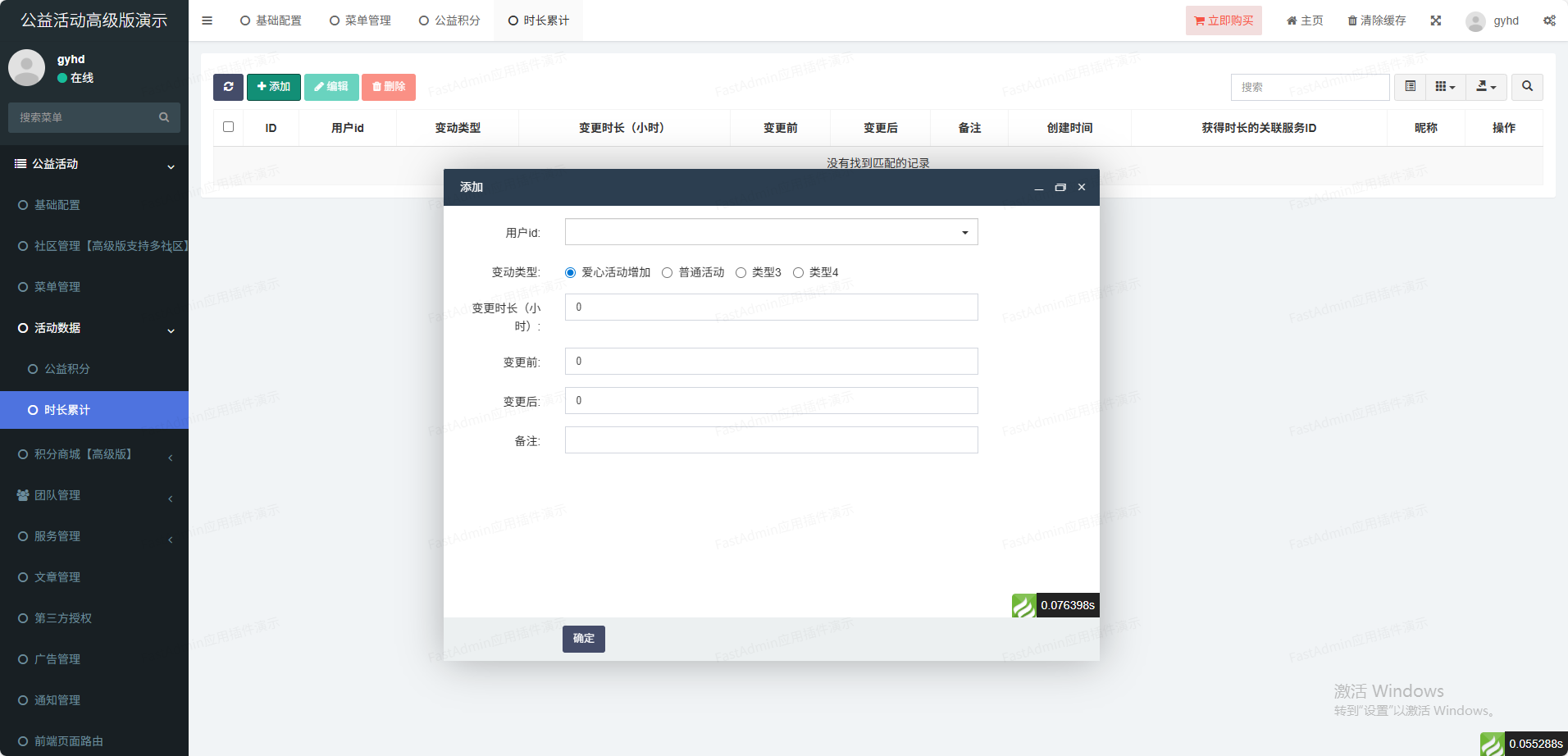Open the export dropdown in toolbar

click(1486, 87)
